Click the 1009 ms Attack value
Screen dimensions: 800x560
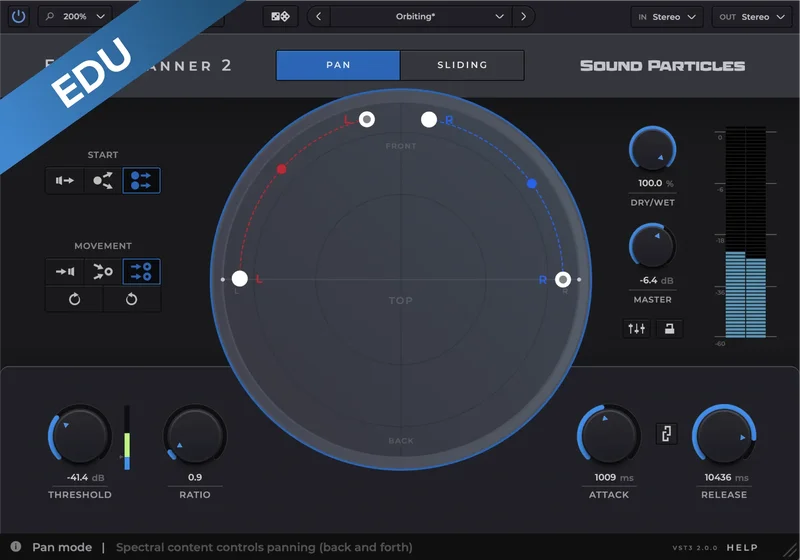[614, 477]
